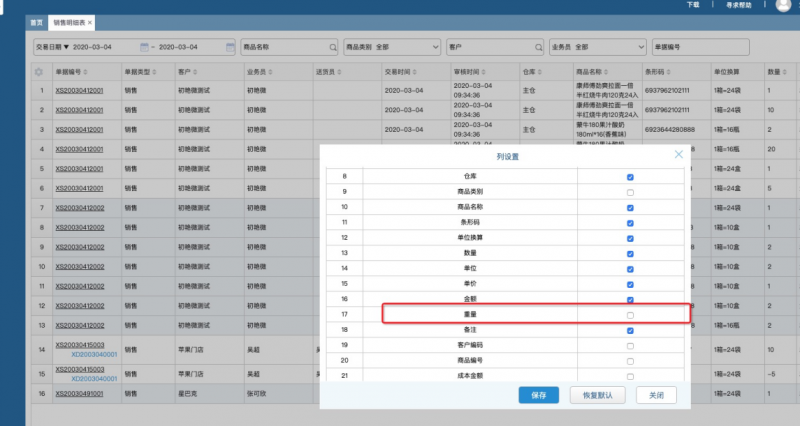Viewport: 800px width, 426px height.
Task: Enable the 重量 column checkbox
Action: [630, 315]
